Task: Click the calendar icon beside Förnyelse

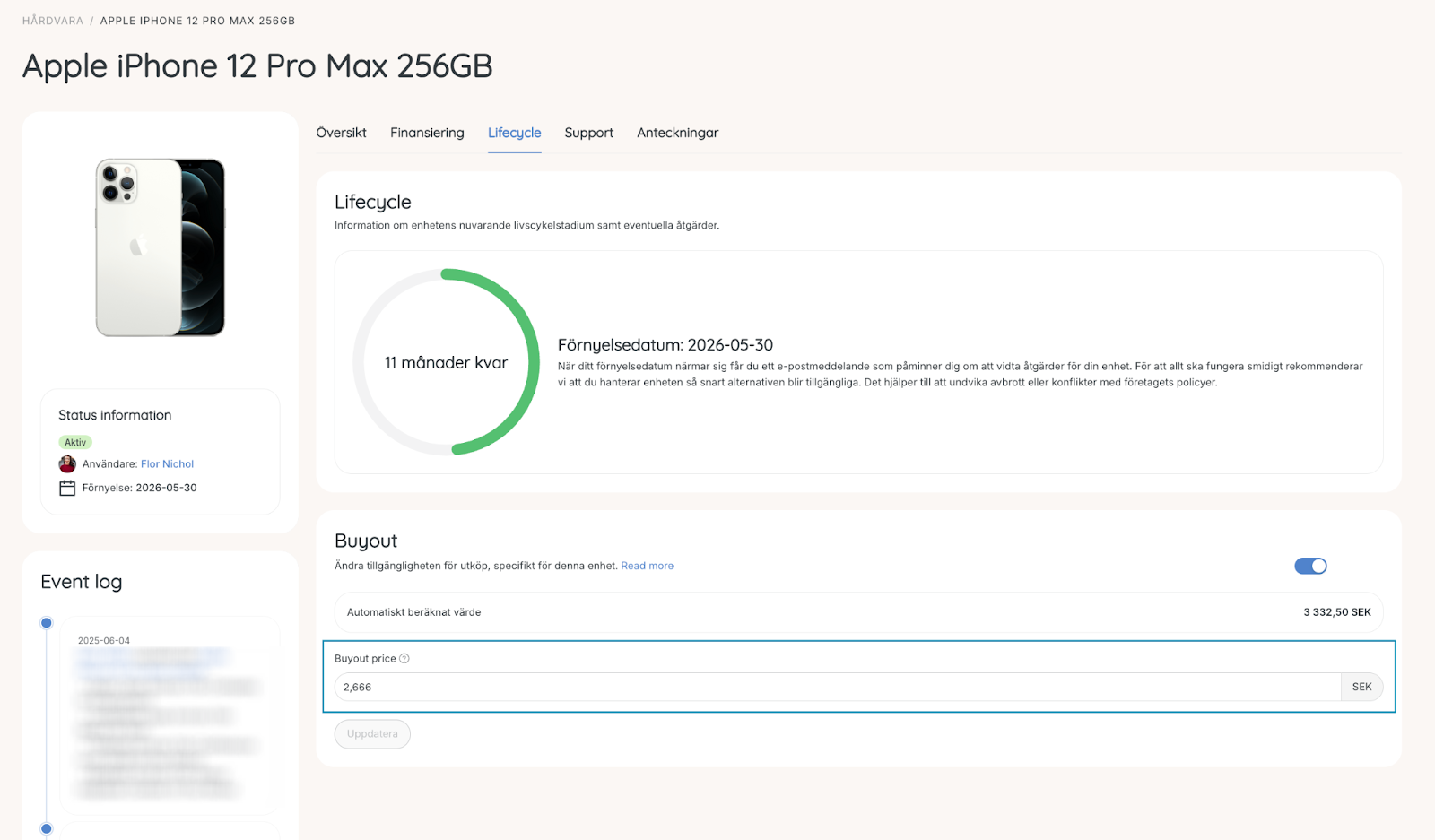Action: point(67,488)
